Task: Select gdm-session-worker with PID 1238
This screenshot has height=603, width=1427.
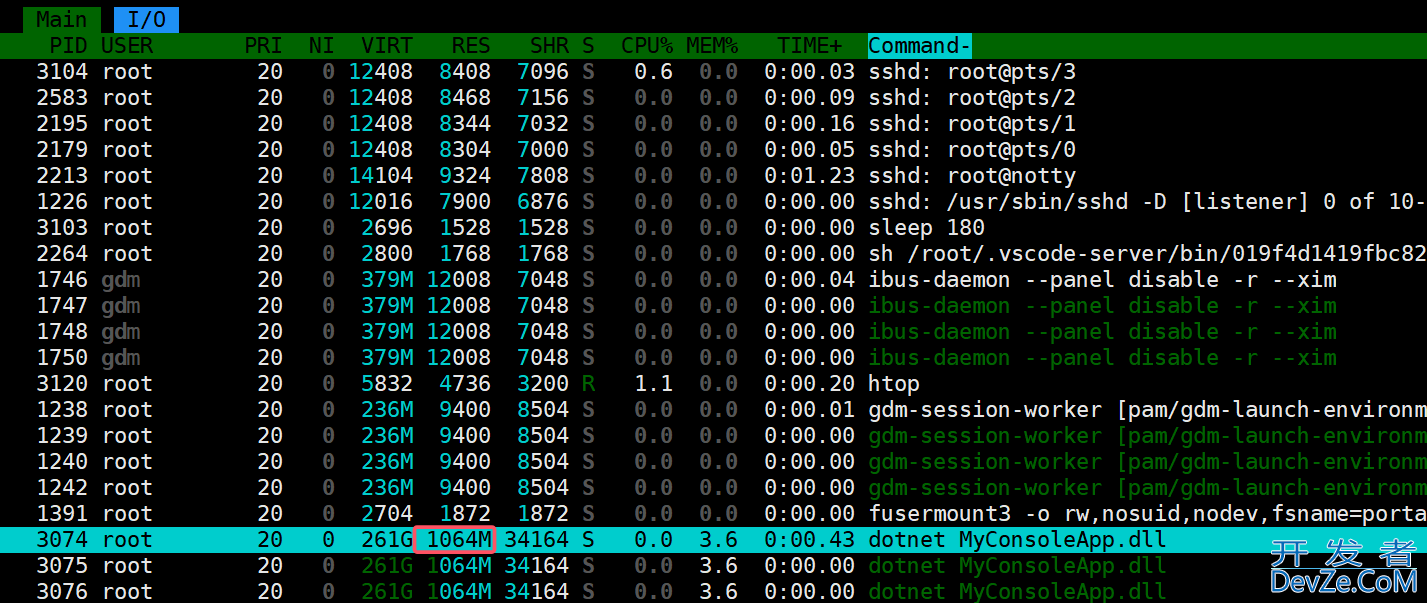Action: pos(713,410)
